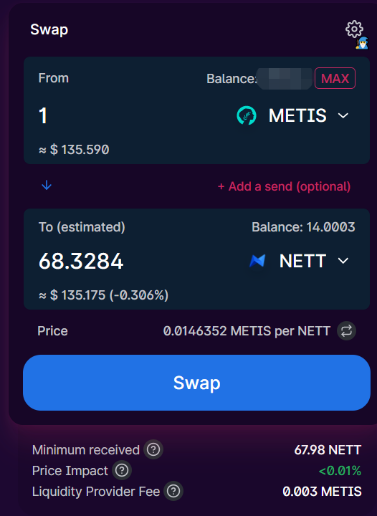Open help tooltip for Minimum received
Screen dimensions: 377x516
[x=153, y=450]
